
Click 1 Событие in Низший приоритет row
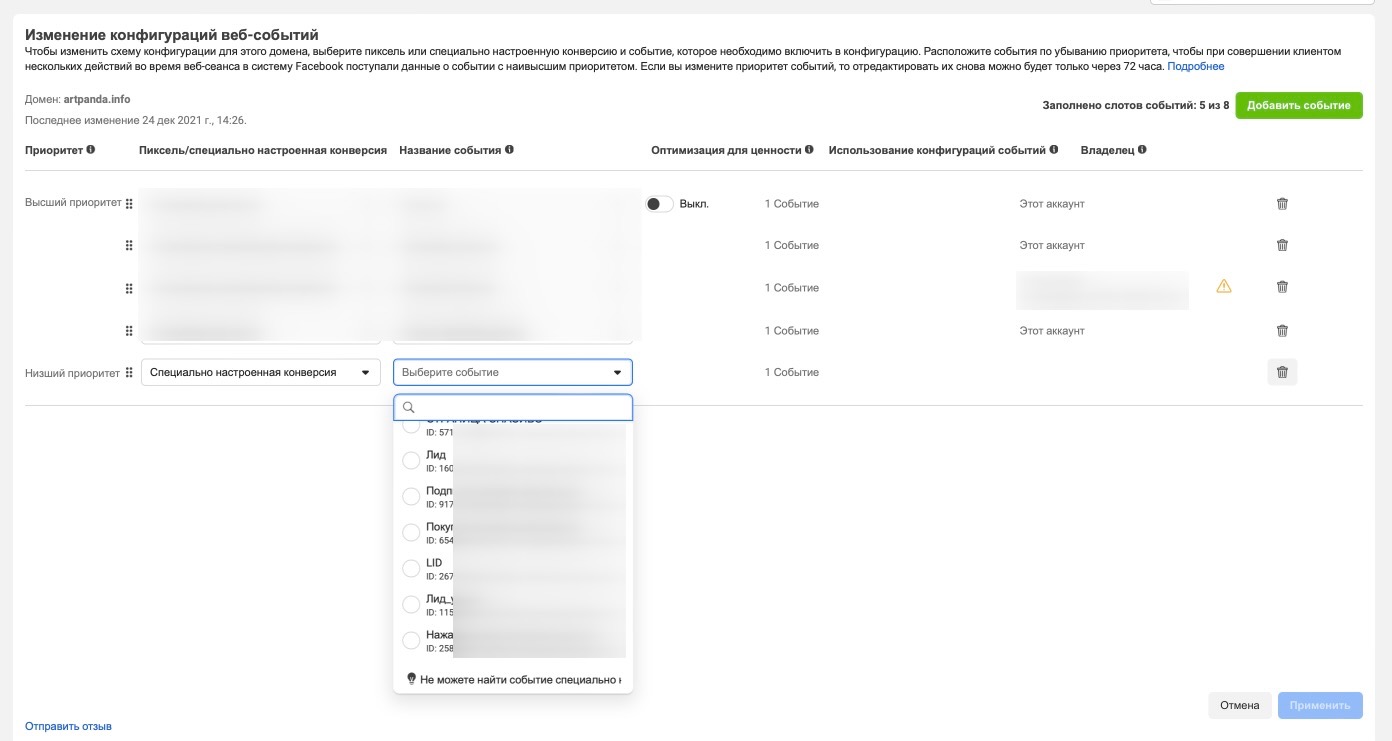tap(792, 372)
